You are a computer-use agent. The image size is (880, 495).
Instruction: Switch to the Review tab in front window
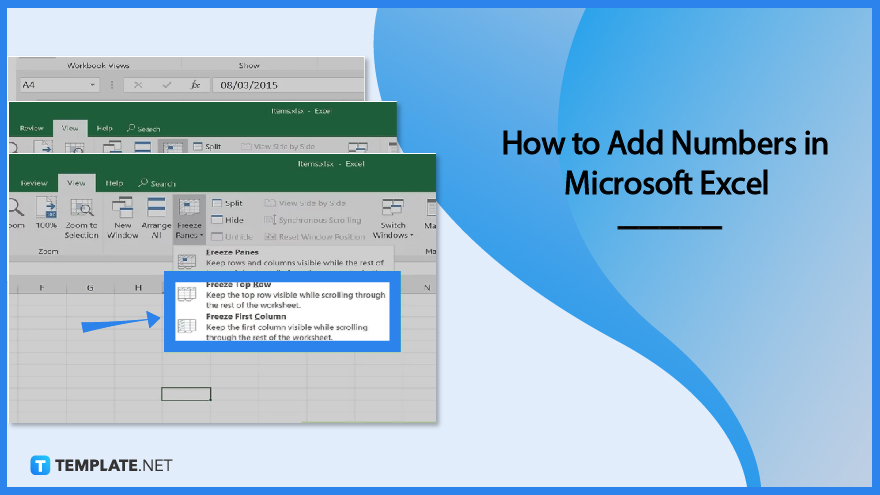coord(34,183)
